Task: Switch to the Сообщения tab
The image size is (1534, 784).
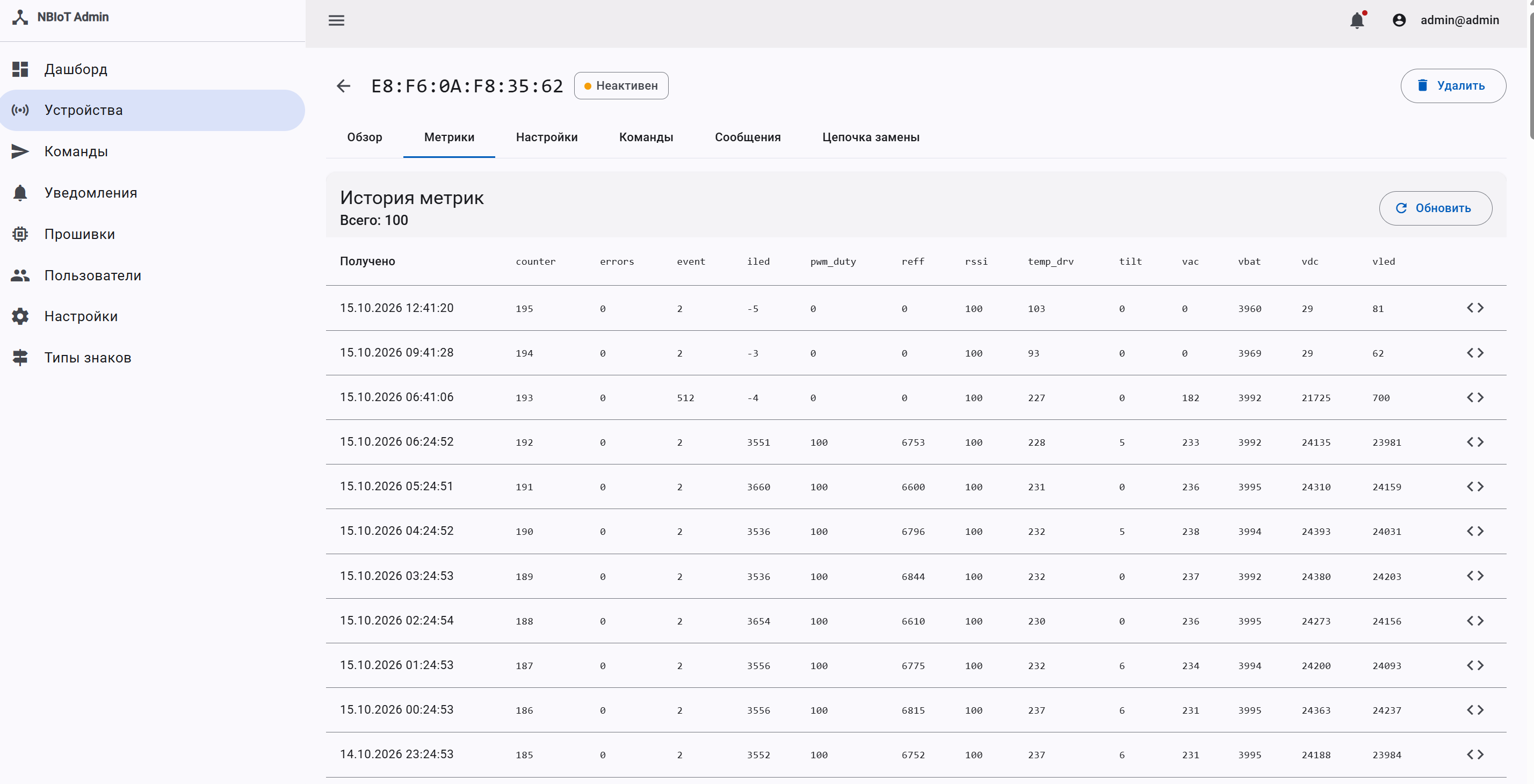Action: [x=747, y=137]
